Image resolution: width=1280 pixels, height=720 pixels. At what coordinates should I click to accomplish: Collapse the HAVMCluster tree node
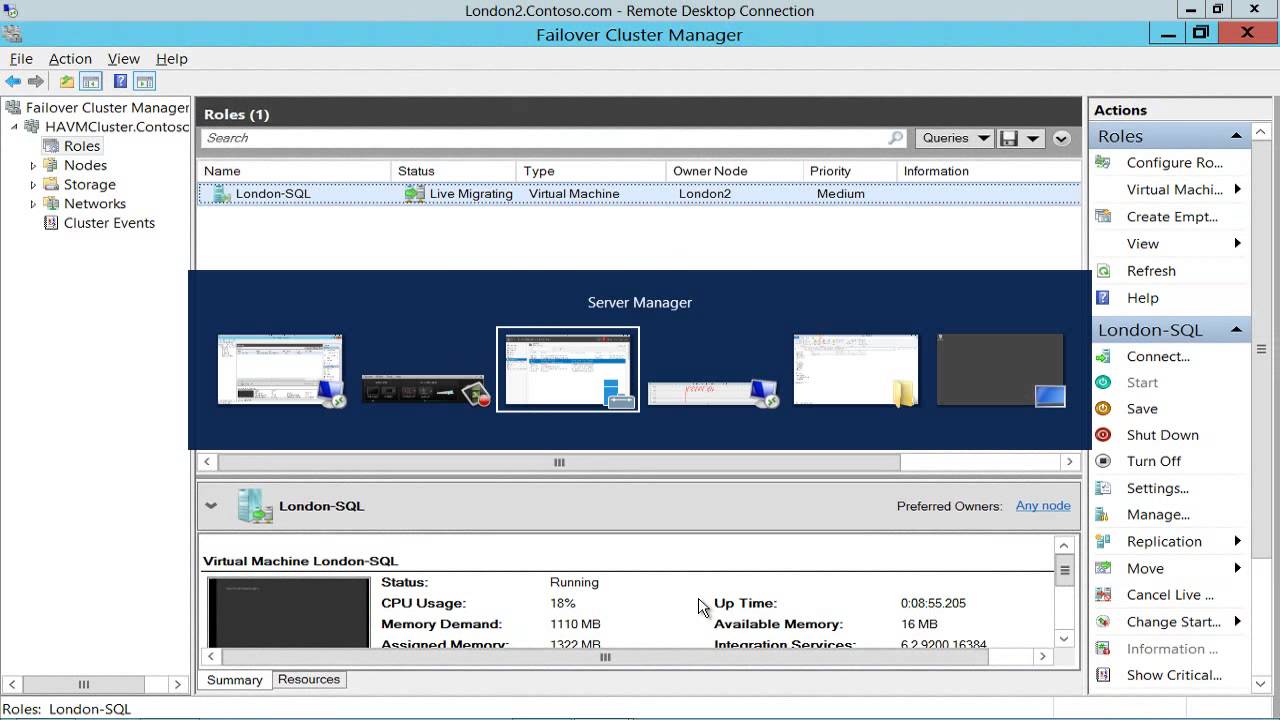pos(15,127)
